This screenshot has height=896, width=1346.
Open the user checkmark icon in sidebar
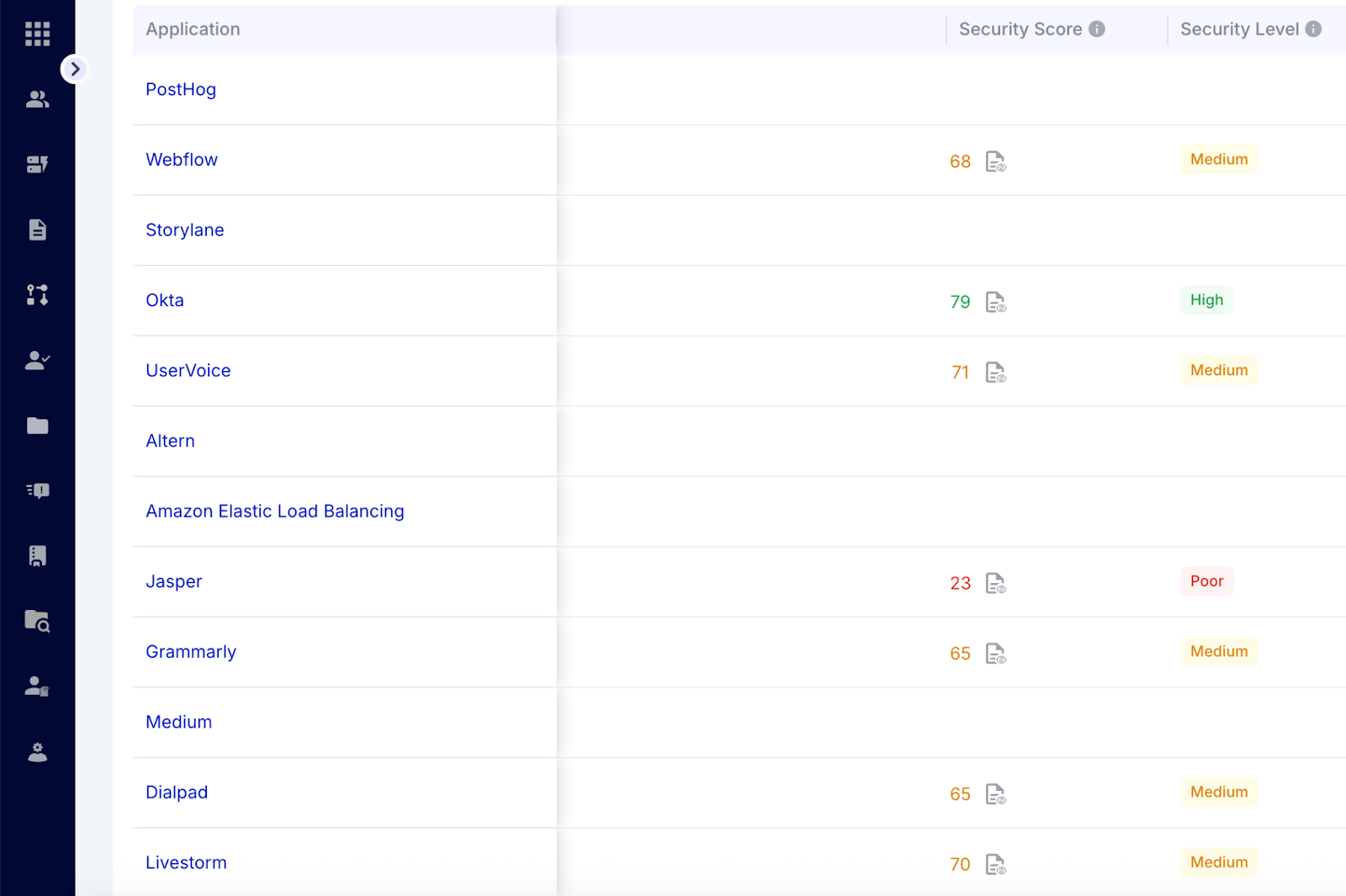click(x=37, y=360)
